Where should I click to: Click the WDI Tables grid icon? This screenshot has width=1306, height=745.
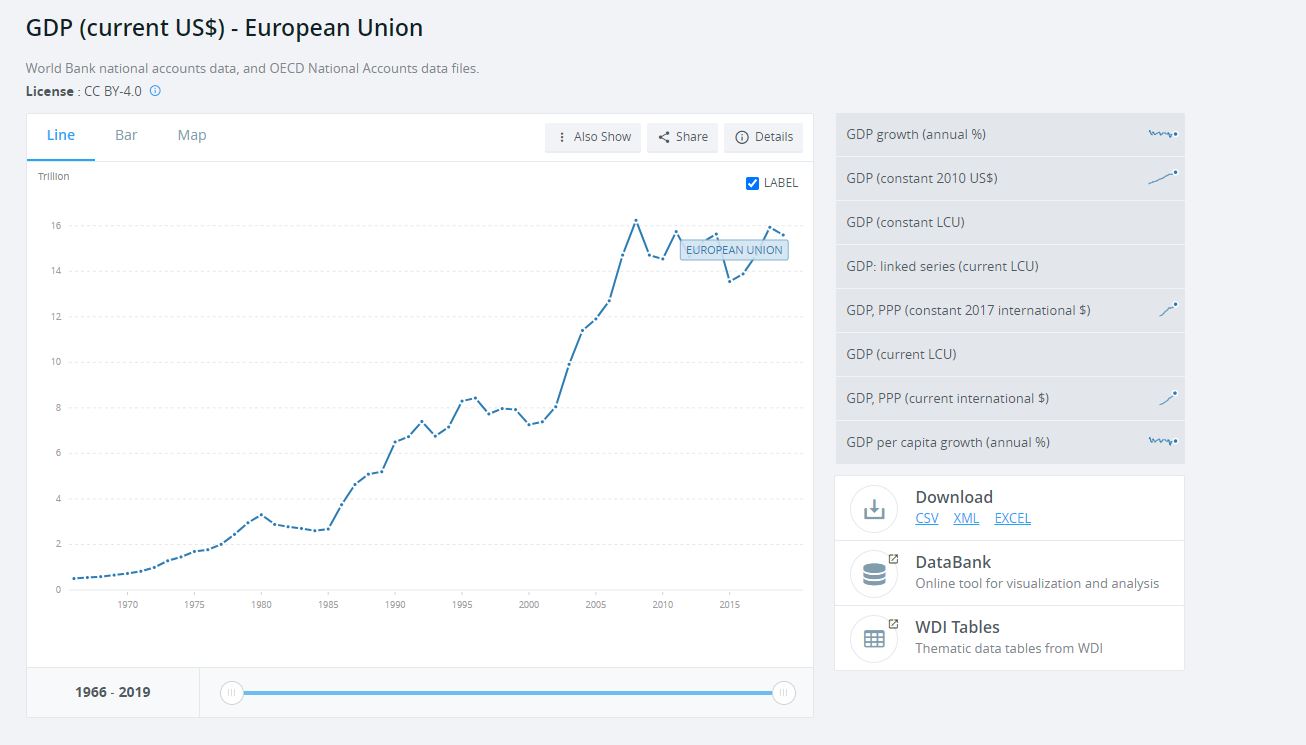(x=874, y=638)
